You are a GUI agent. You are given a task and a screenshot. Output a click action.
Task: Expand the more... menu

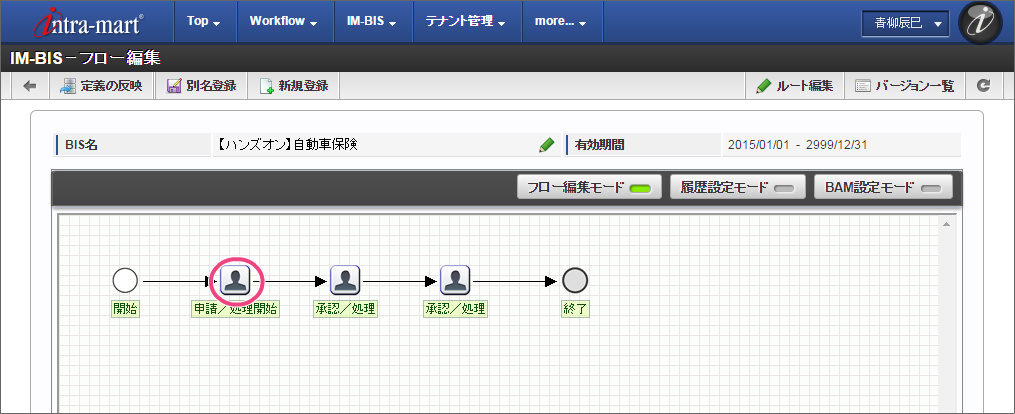[561, 21]
